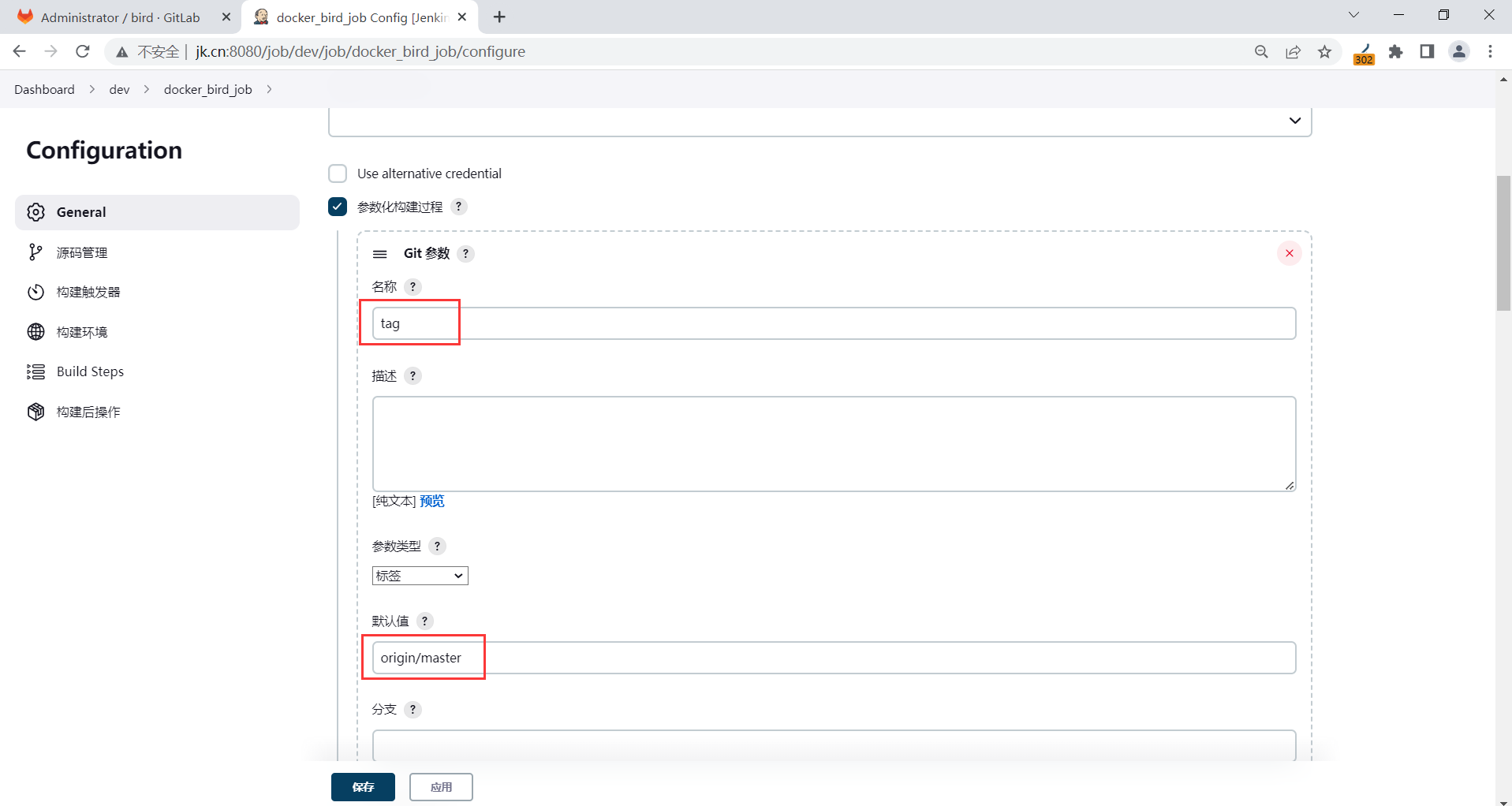Viewport: 1512px width, 806px height.
Task: Open help for 名称 field
Action: pyautogui.click(x=413, y=287)
